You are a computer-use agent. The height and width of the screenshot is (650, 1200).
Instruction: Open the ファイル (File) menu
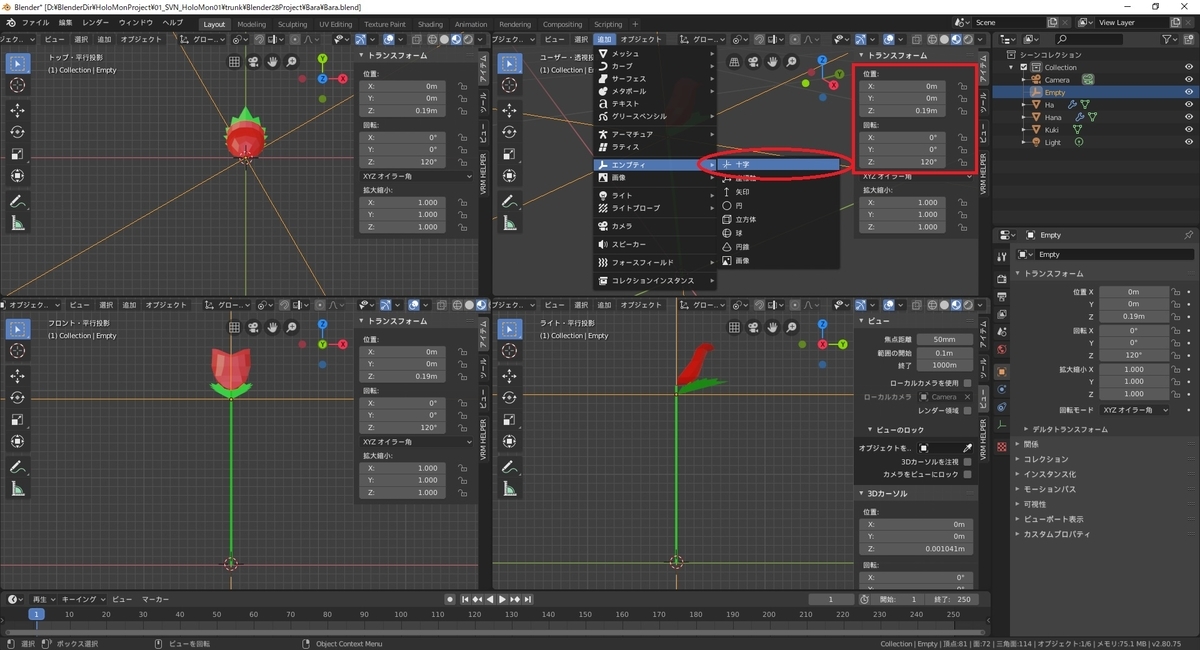pyautogui.click(x=35, y=22)
